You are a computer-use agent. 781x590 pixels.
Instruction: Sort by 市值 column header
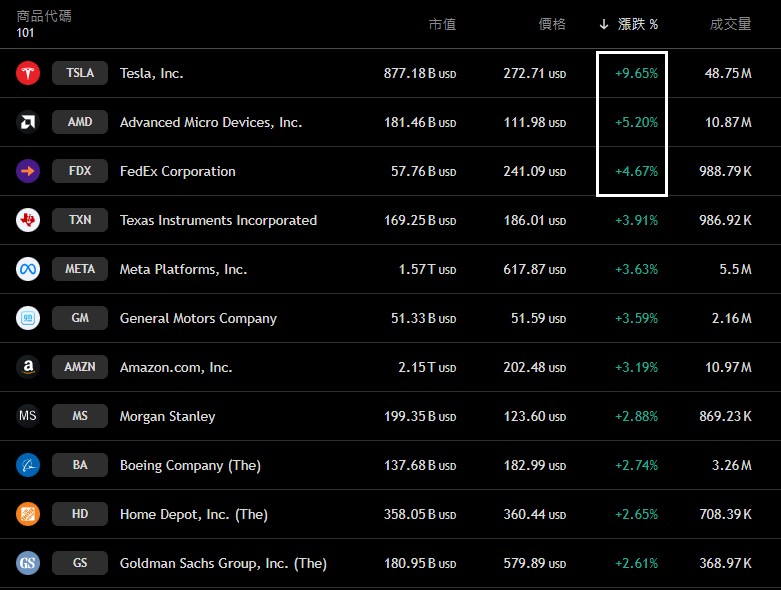(441, 24)
